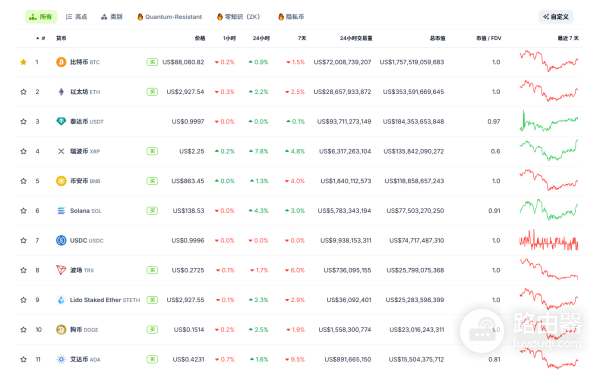Sort by total market cap header
600x371 pixels.
pos(437,38)
